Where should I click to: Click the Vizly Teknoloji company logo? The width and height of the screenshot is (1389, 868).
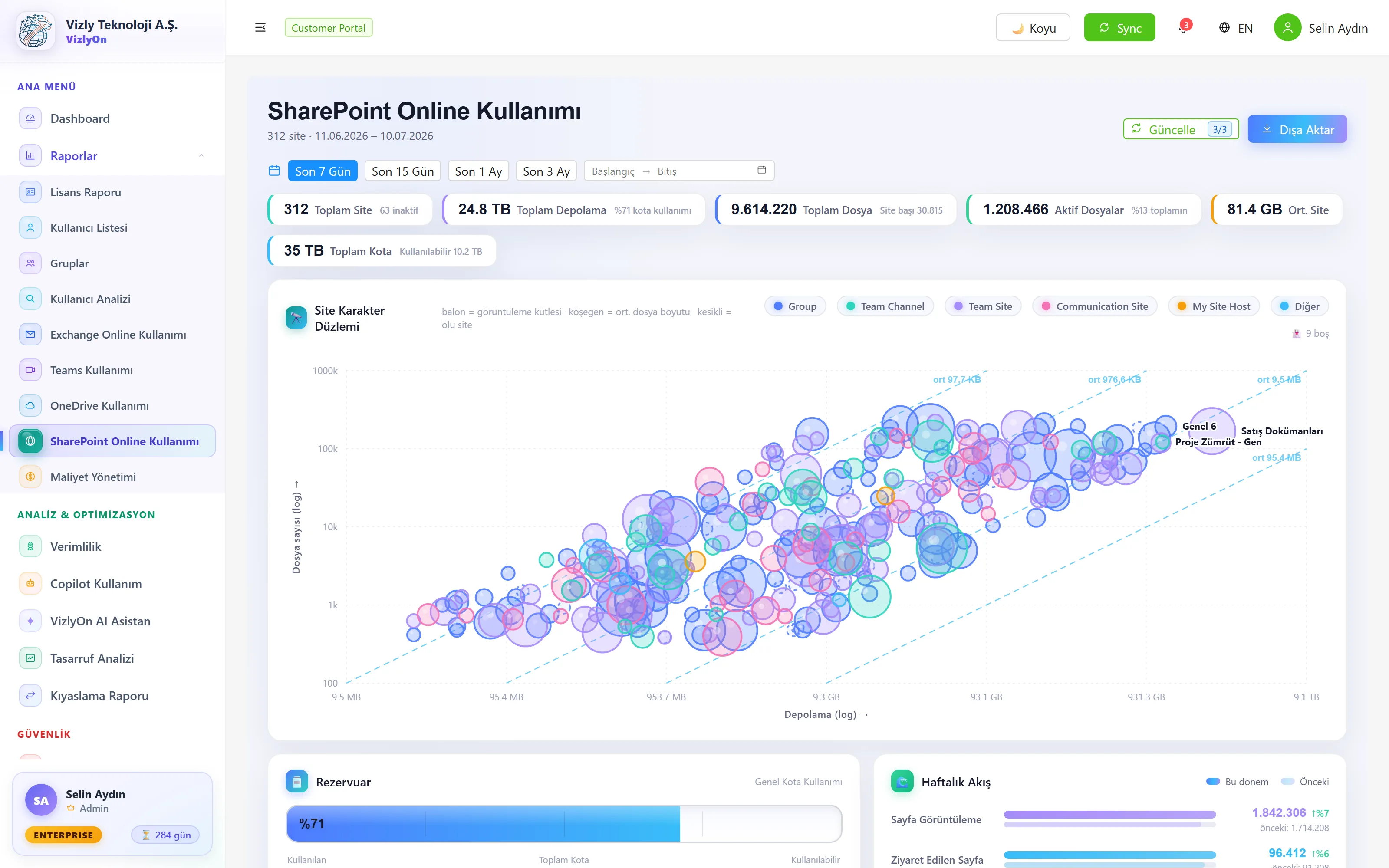tap(36, 31)
